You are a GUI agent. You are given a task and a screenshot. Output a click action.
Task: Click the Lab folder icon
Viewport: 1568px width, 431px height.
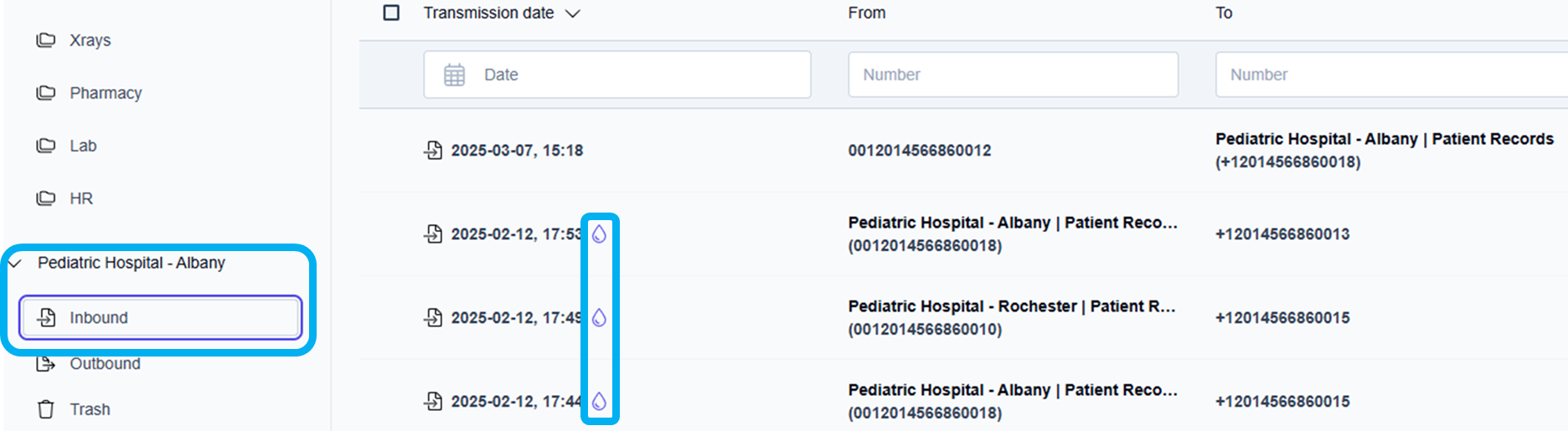pyautogui.click(x=46, y=146)
